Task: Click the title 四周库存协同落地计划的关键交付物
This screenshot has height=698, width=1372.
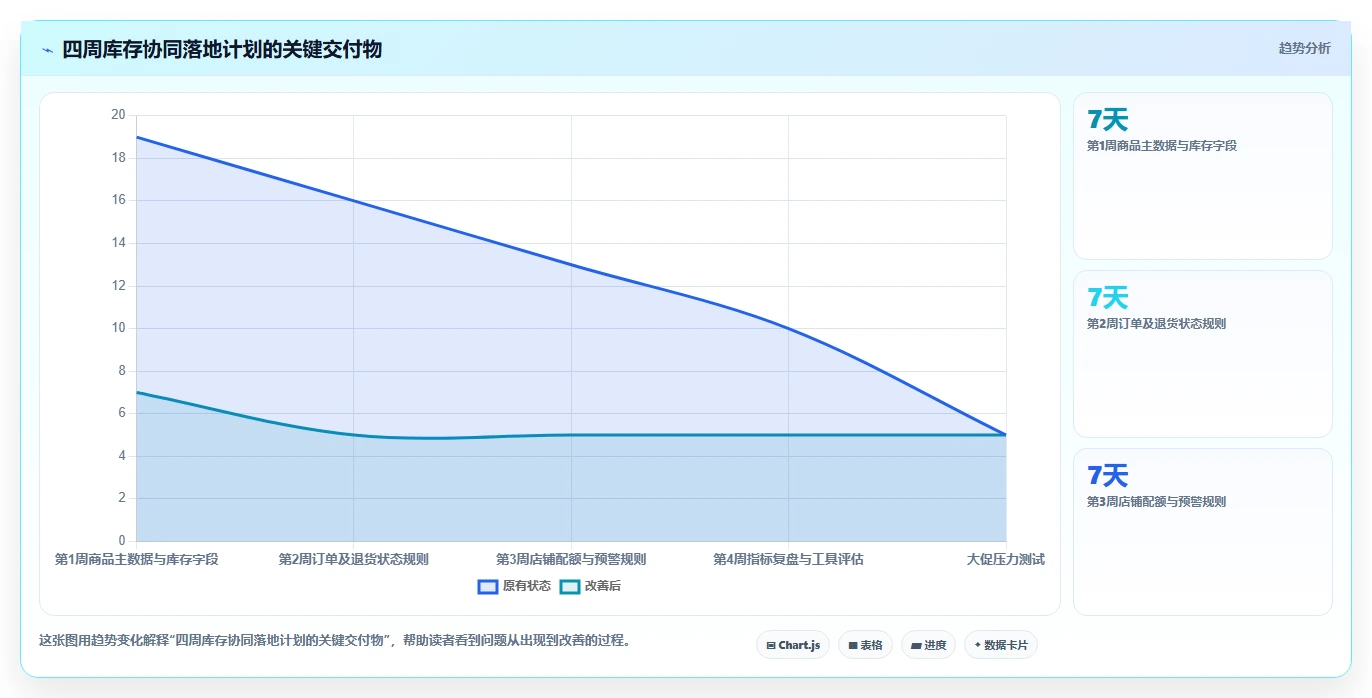Action: pos(222,49)
